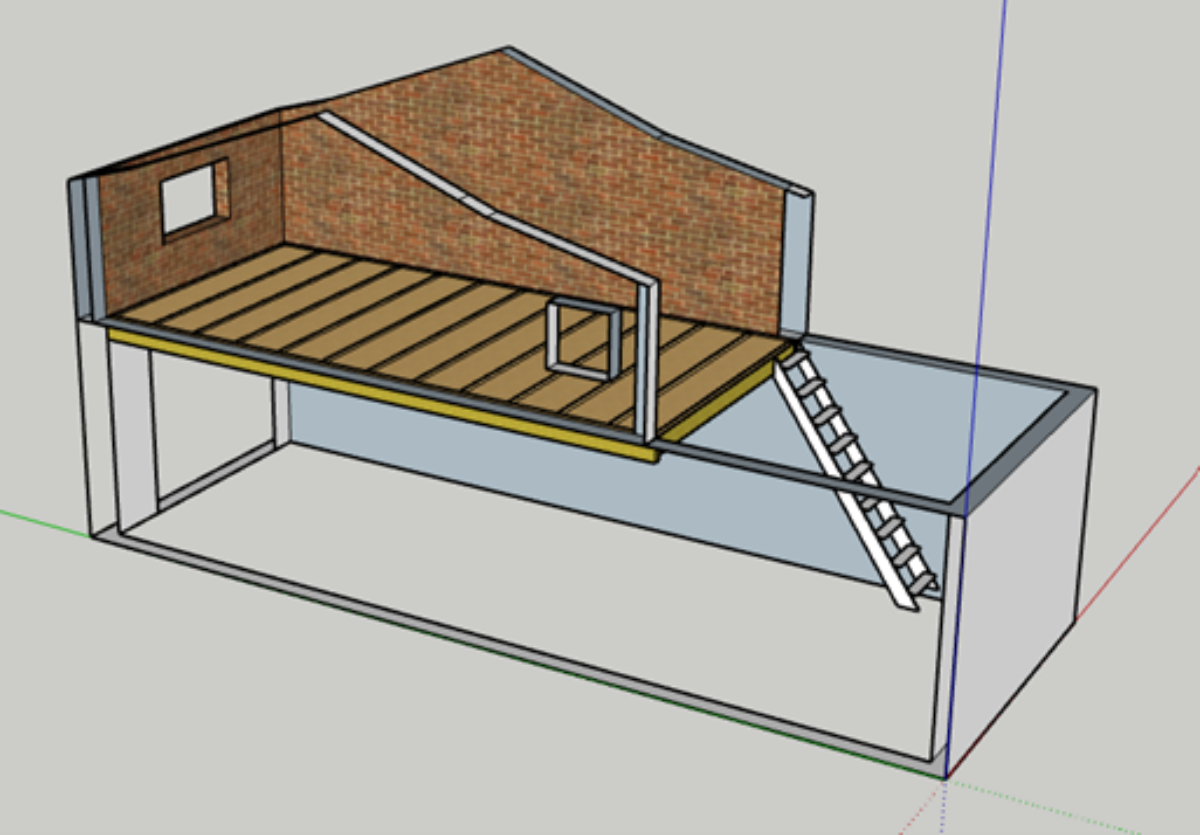Click the vertical white post at the loft edge
1200x835 pixels.
tap(647, 360)
